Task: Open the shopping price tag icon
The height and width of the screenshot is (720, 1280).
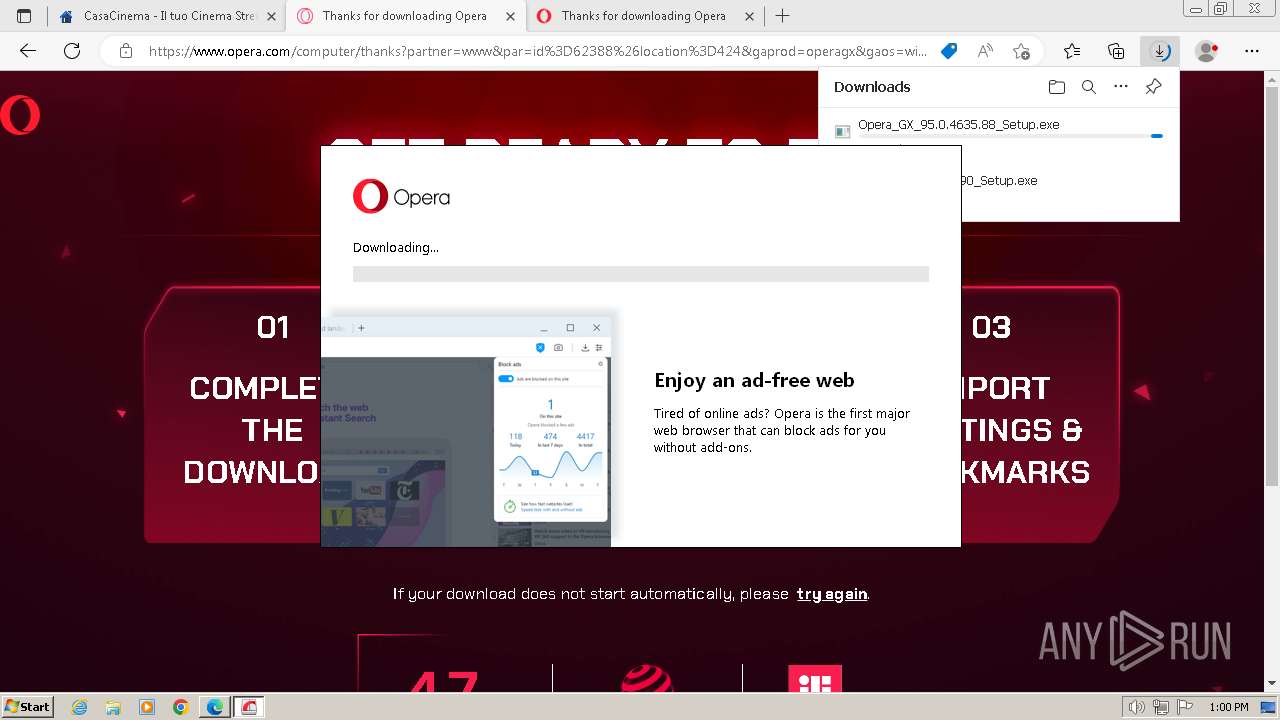Action: click(x=950, y=51)
